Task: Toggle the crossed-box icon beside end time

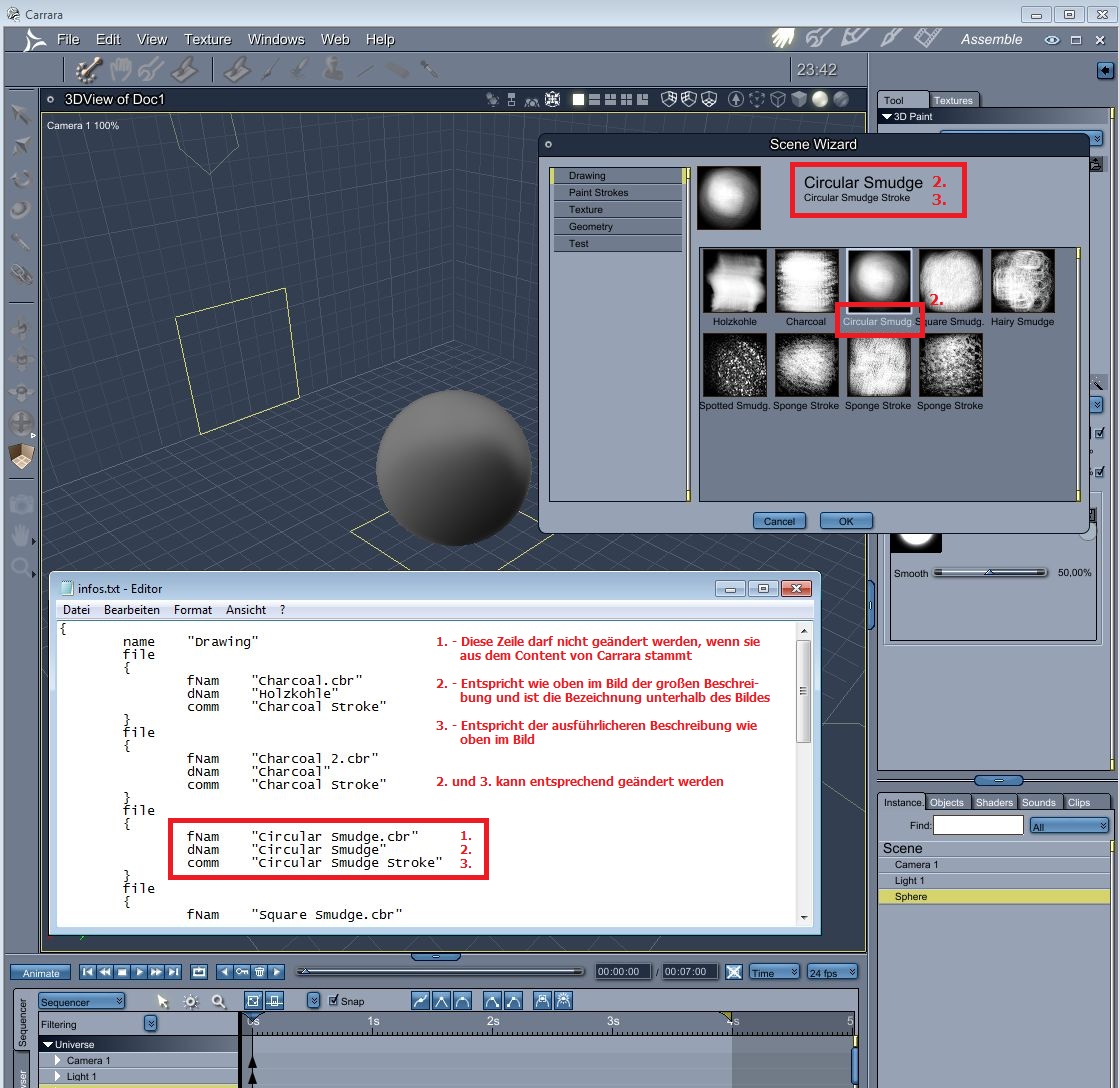Action: tap(734, 972)
